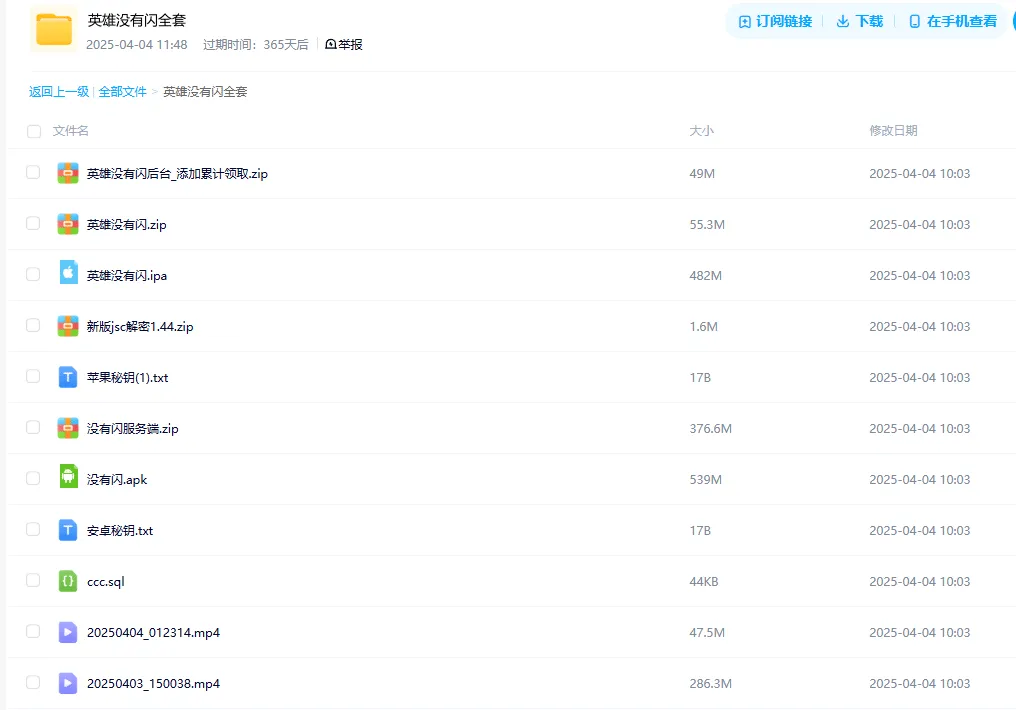Click the yellow folder icon at top

54,30
